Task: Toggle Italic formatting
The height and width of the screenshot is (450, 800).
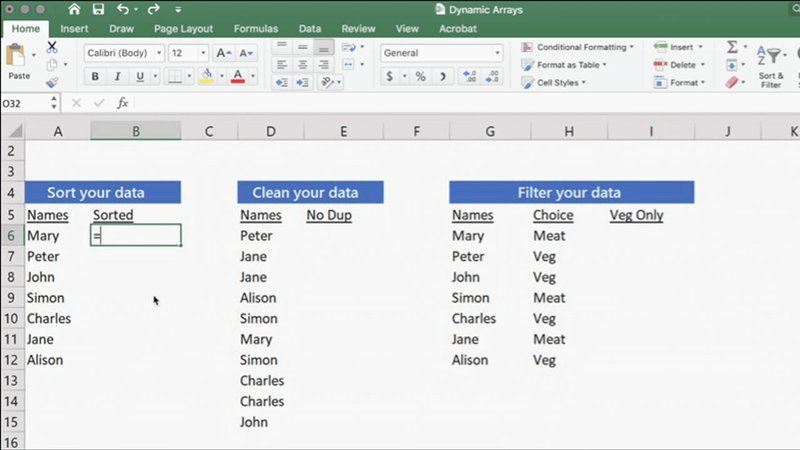Action: click(x=118, y=77)
